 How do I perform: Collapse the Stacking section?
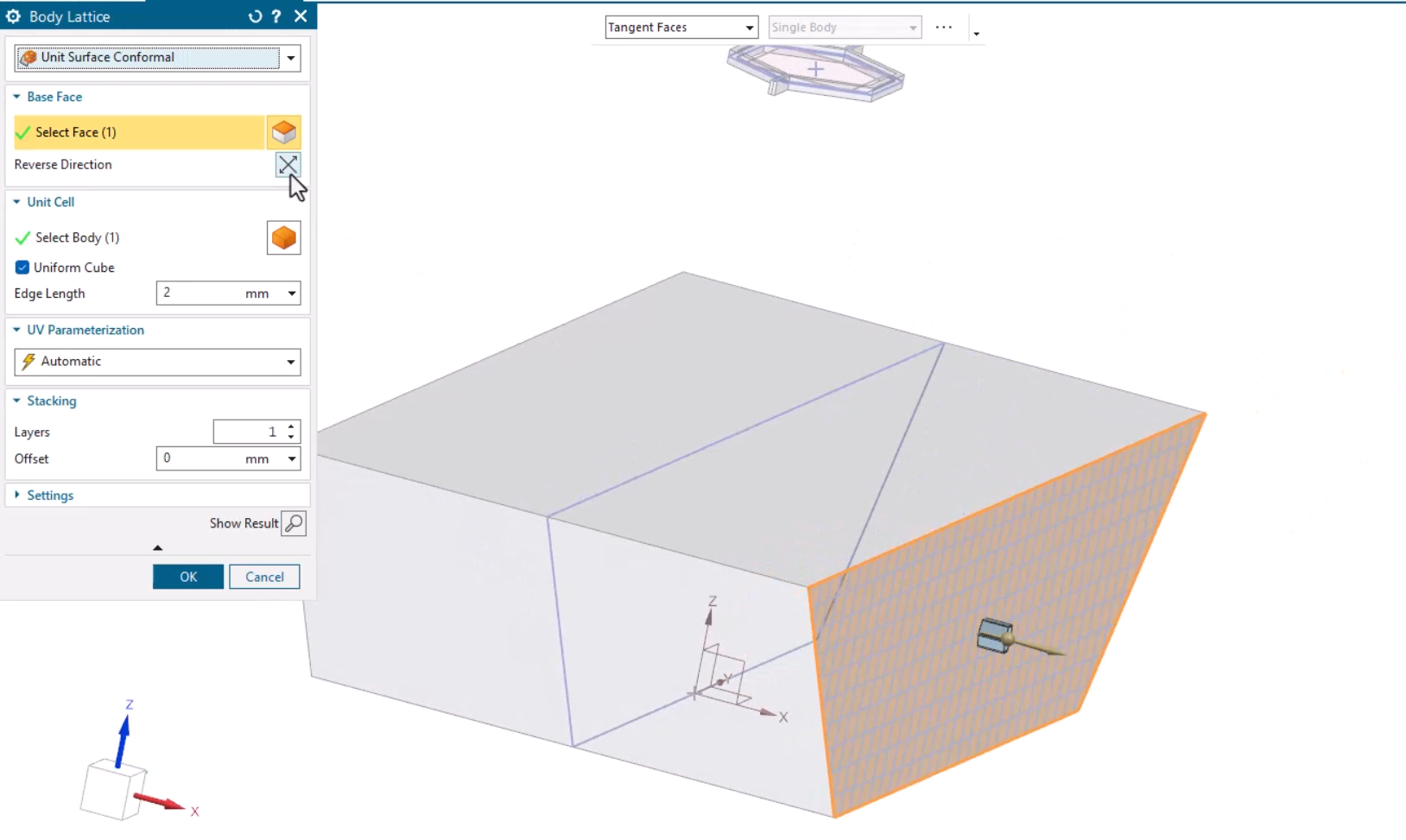pyautogui.click(x=15, y=401)
